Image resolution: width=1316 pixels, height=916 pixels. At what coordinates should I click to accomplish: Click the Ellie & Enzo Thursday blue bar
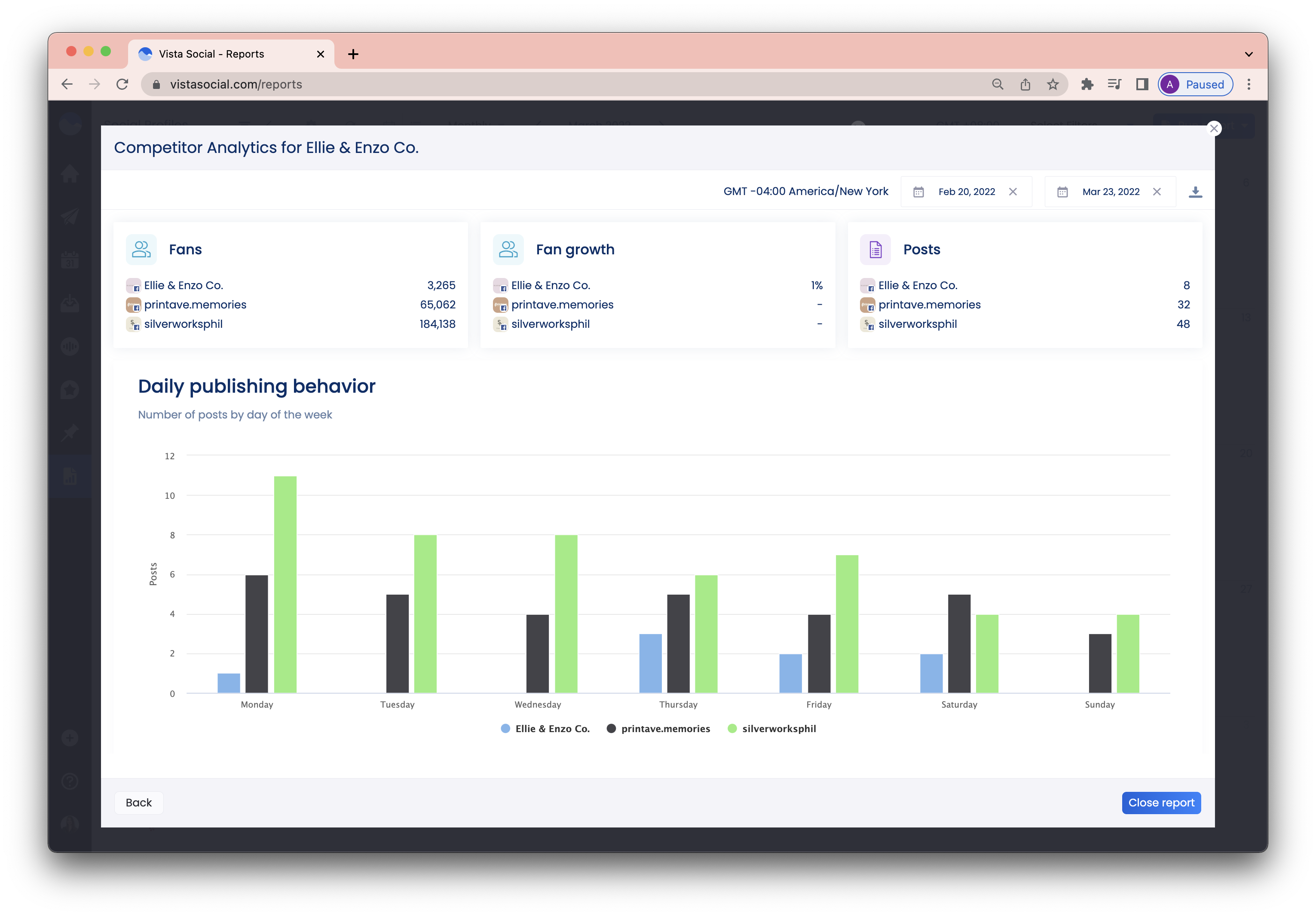(650, 663)
